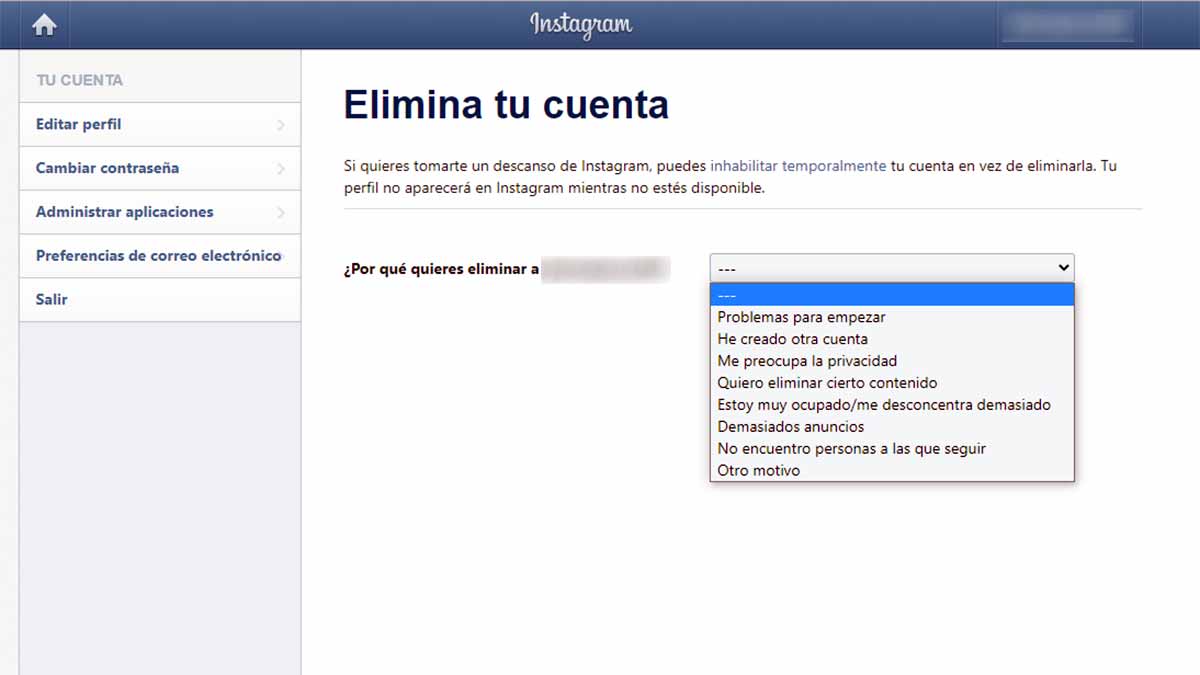Screen dimensions: 1200x675
Task: Click the blurred account name top right
Action: [x=1066, y=25]
